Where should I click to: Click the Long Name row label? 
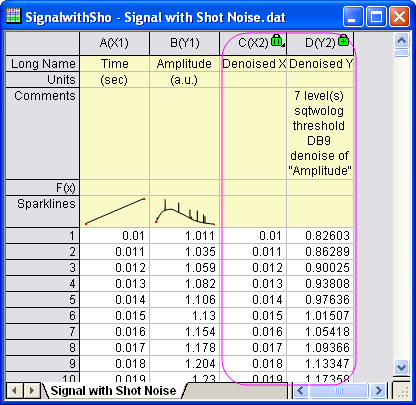point(43,64)
